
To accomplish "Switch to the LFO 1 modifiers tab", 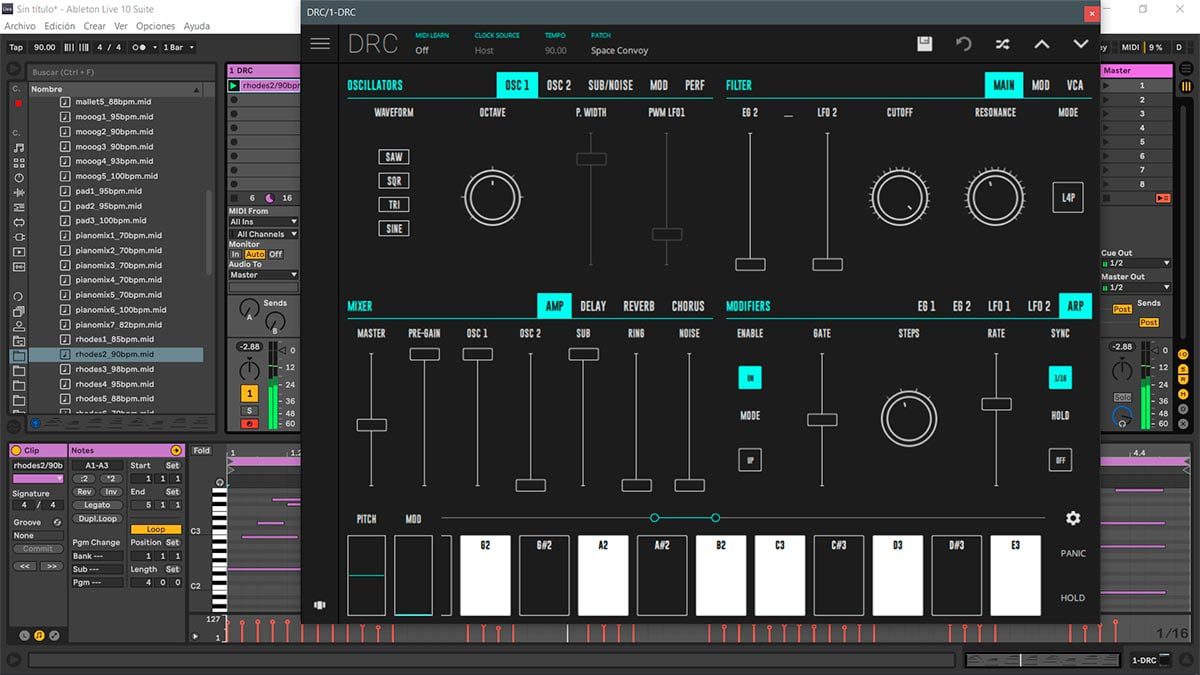I will (x=1000, y=306).
